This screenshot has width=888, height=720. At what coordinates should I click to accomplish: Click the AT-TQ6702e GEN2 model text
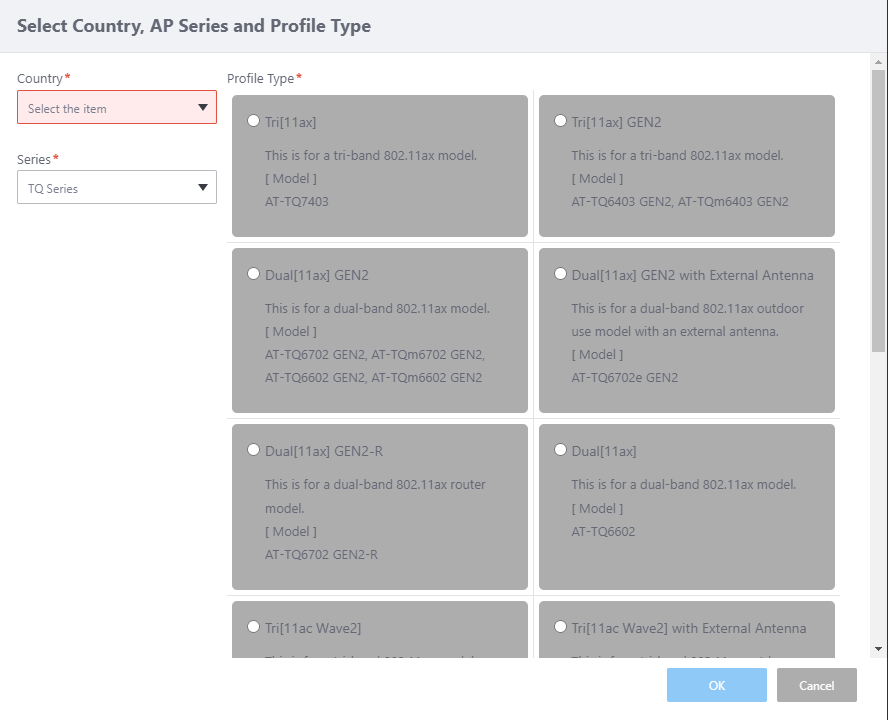tap(624, 378)
